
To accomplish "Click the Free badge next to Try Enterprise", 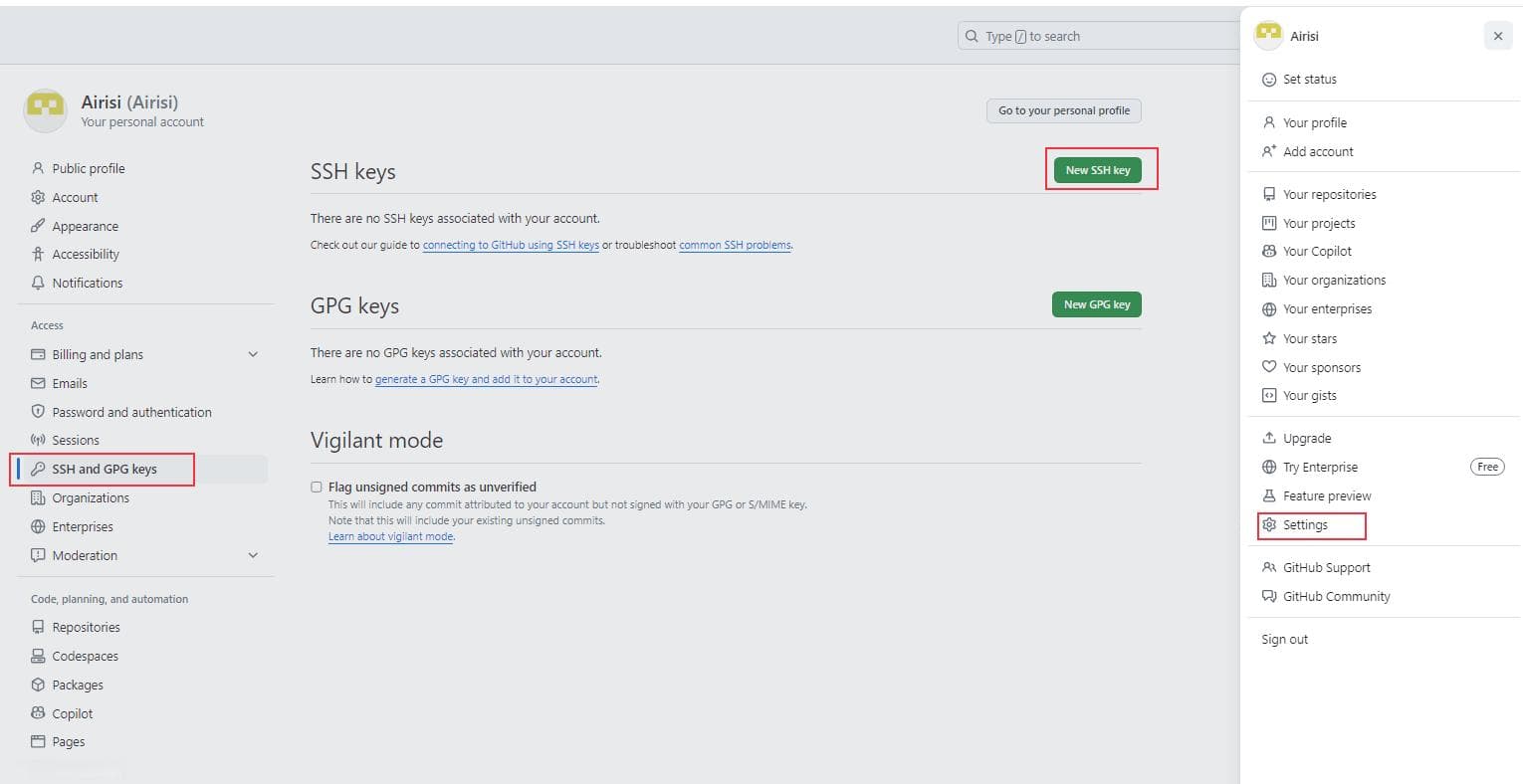I will click(1487, 467).
